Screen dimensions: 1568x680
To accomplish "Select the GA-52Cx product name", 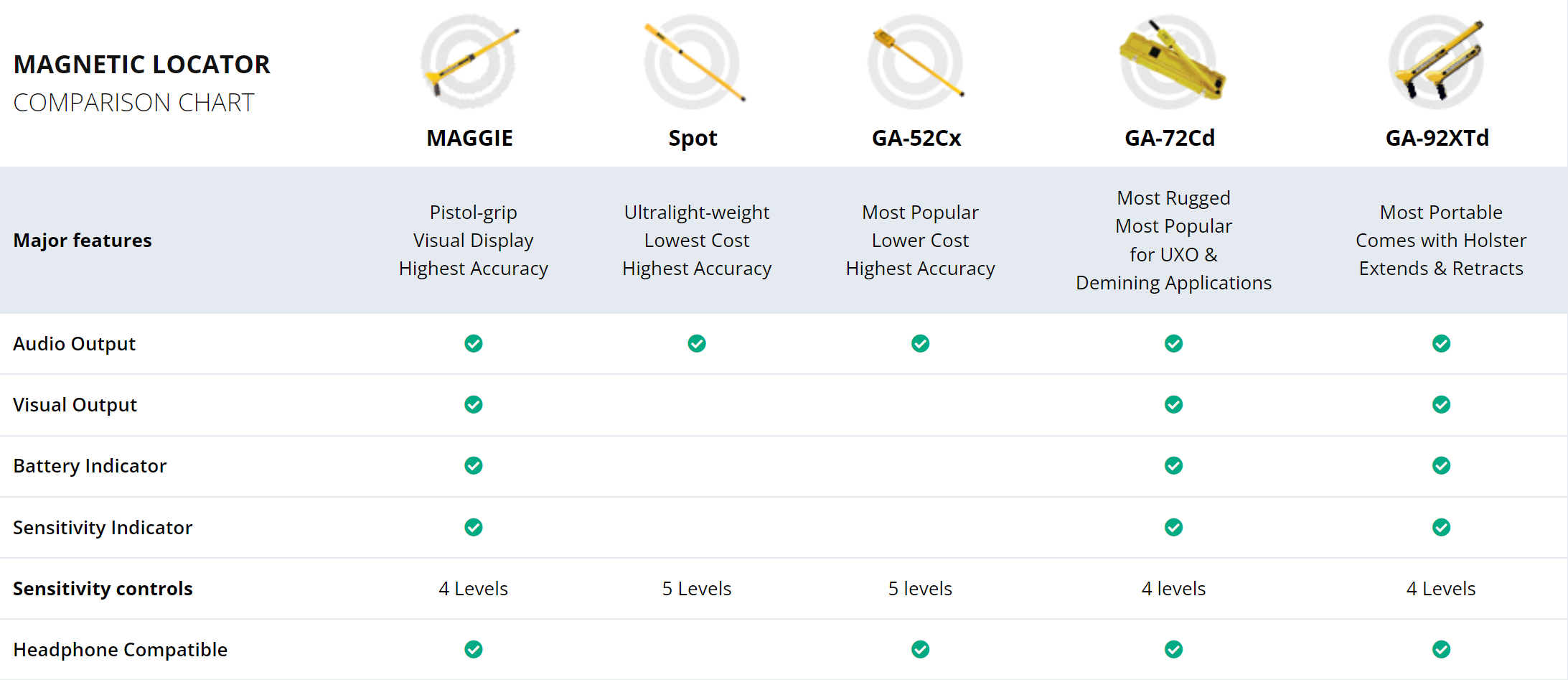I will [916, 138].
